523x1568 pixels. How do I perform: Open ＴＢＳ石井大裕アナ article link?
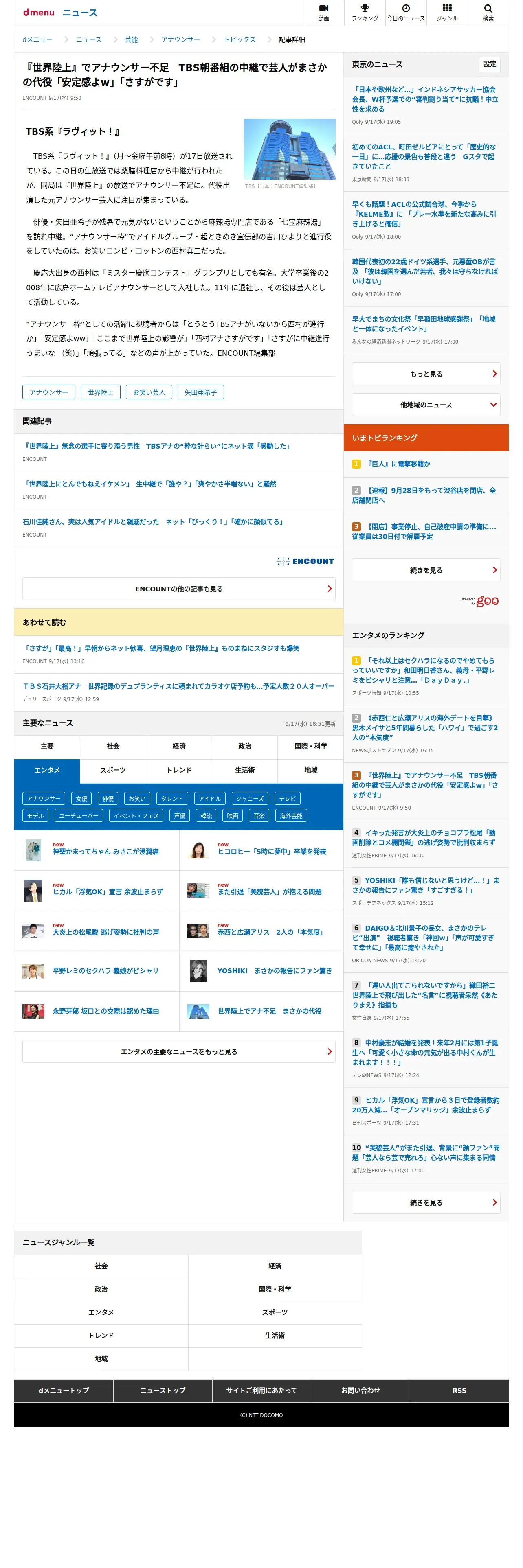178,686
